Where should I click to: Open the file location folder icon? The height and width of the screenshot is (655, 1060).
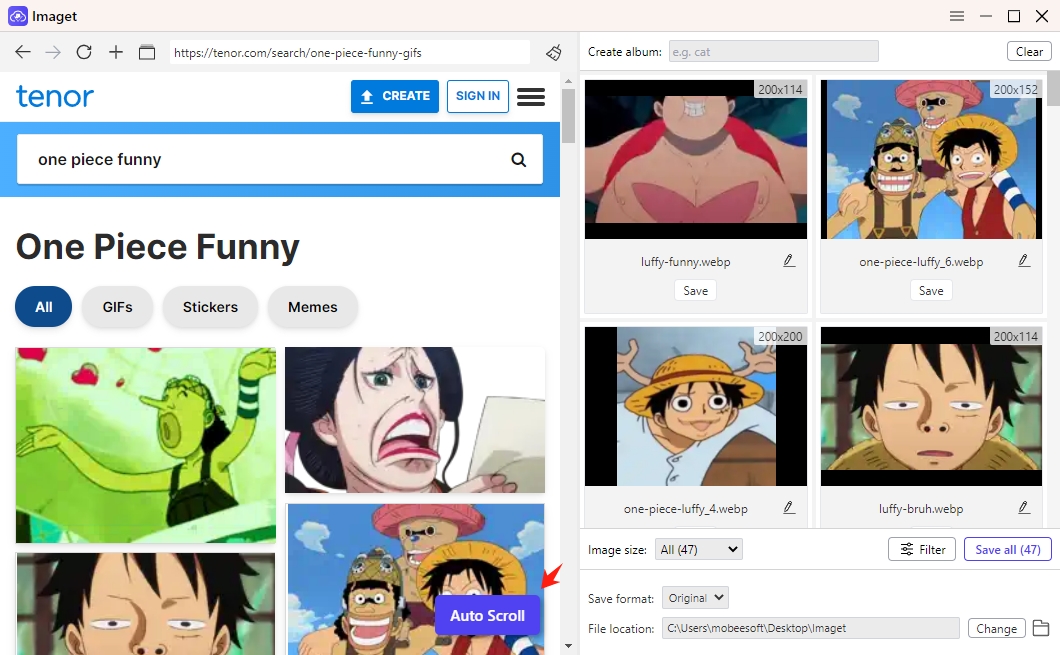coord(1041,628)
